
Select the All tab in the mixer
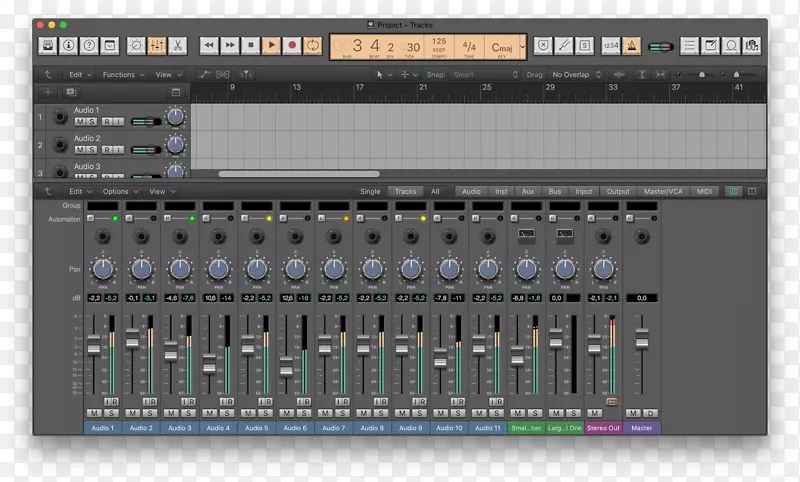pyautogui.click(x=435, y=191)
